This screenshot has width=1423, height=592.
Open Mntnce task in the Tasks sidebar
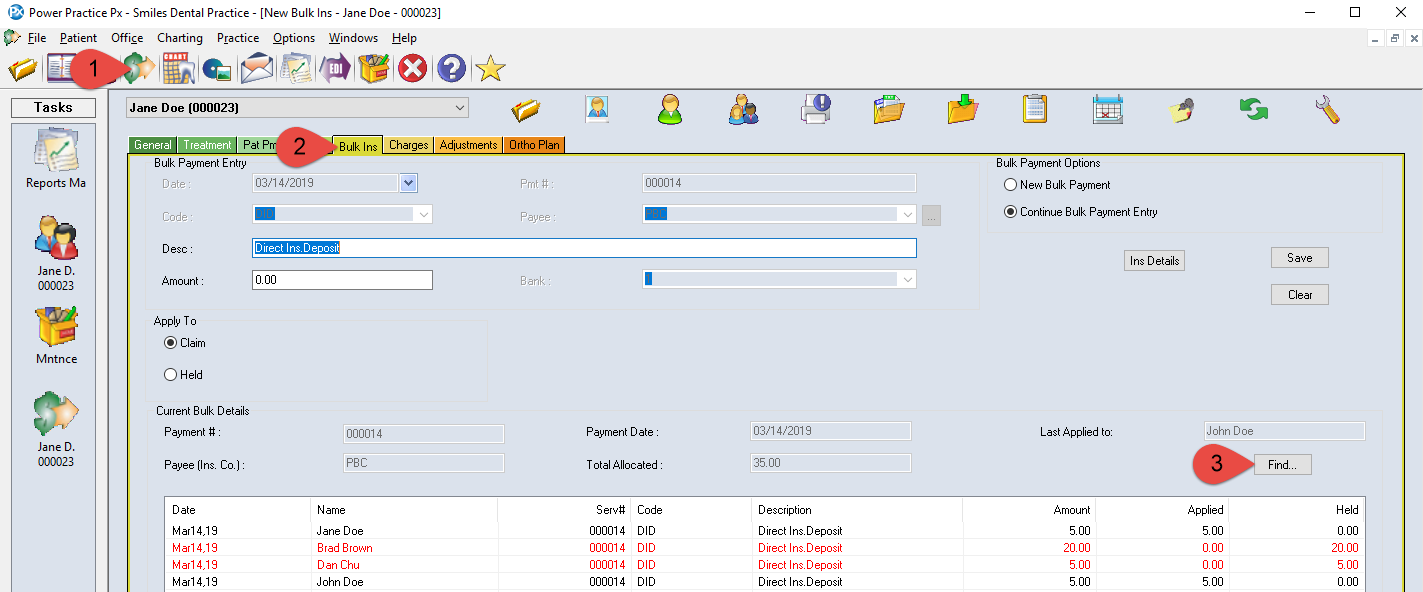tap(57, 335)
